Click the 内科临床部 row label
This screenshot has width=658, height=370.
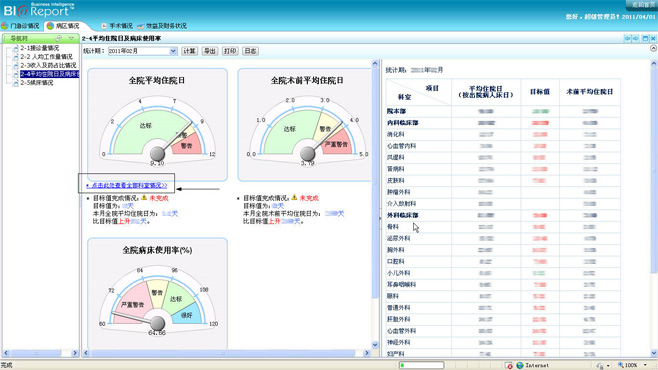402,123
